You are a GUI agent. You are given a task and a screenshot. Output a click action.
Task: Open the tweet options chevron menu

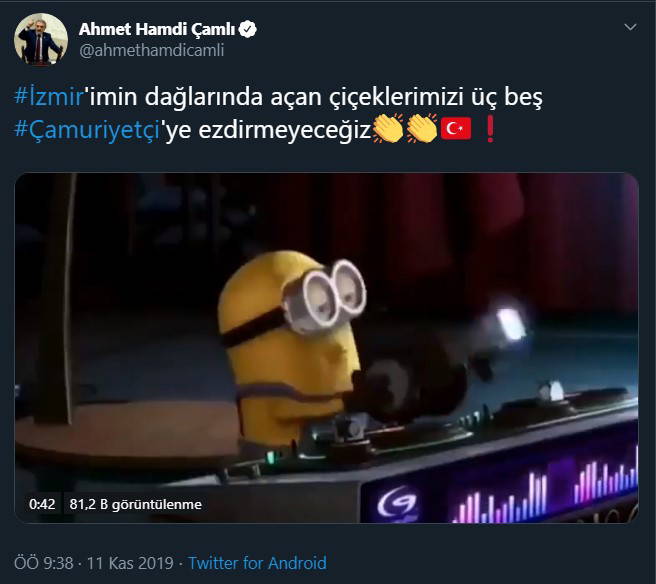pyautogui.click(x=630, y=28)
